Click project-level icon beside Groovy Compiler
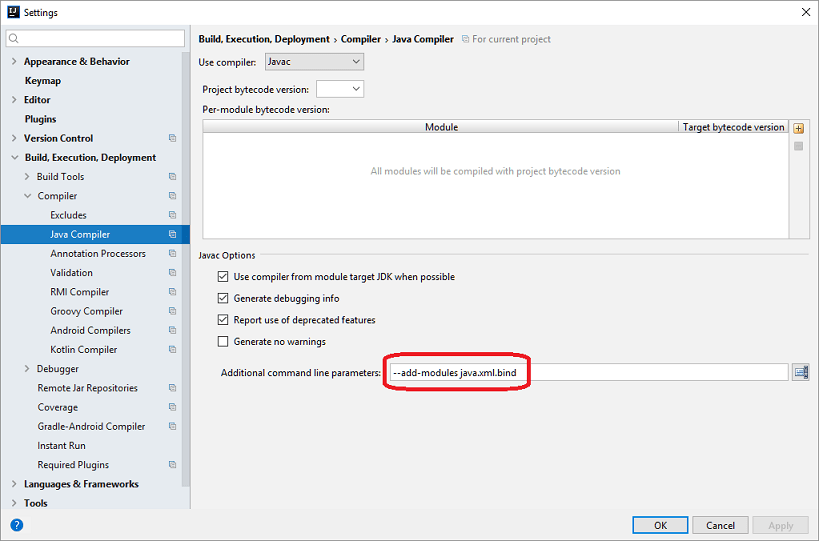The image size is (819, 541). coord(172,311)
